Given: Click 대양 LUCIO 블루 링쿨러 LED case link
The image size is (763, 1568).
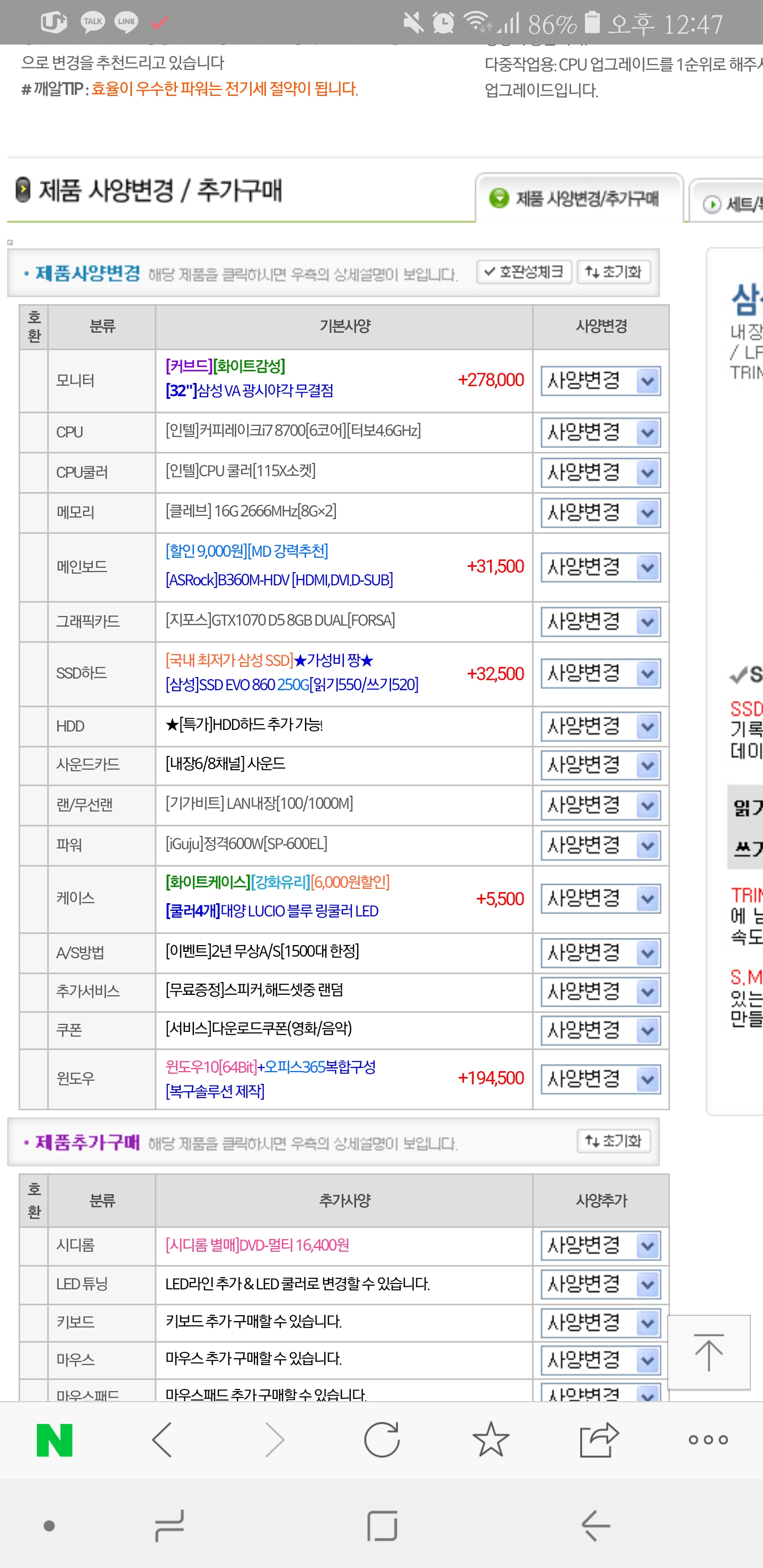Looking at the screenshot, I should 272,911.
